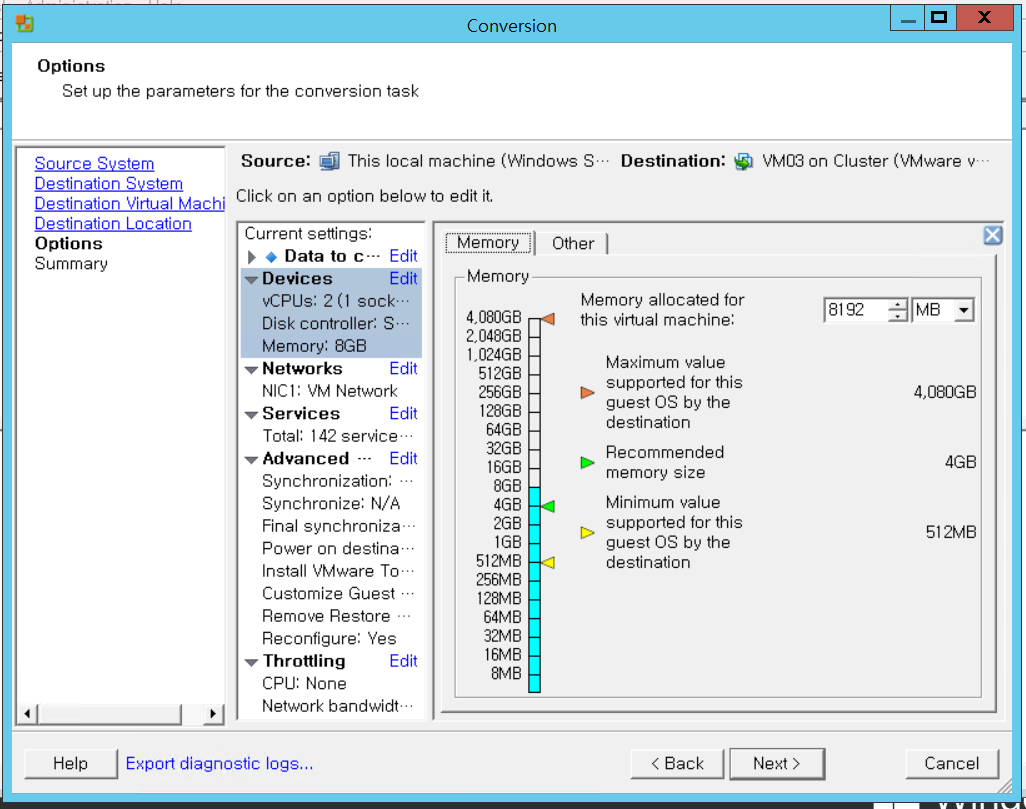Select the vCPUs: 2 setting row

332,301
